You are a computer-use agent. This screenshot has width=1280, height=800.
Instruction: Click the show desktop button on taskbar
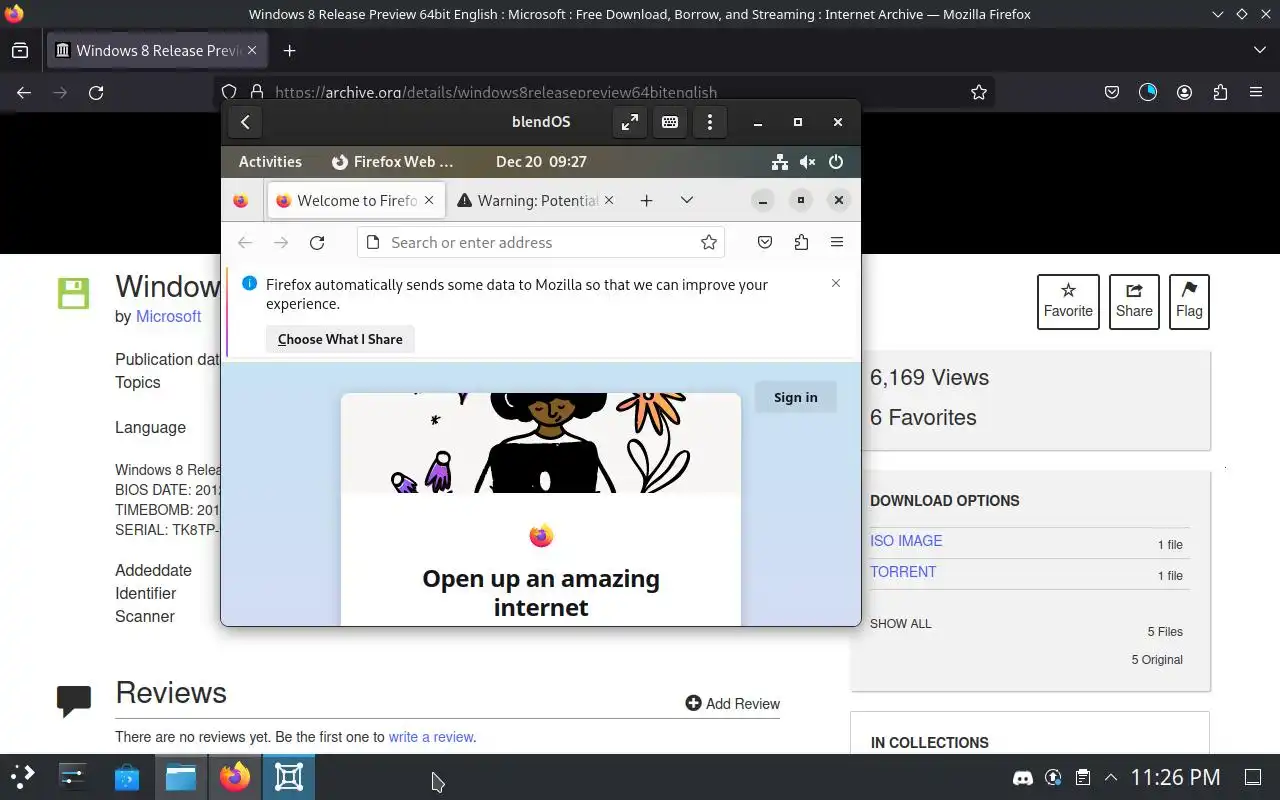(x=1253, y=777)
